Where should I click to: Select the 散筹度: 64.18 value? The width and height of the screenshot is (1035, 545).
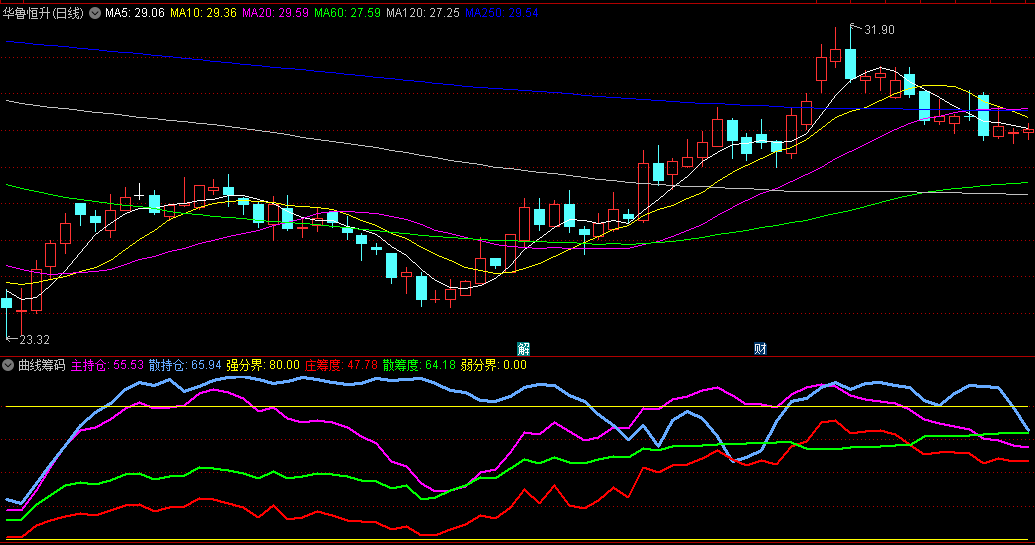(x=418, y=365)
